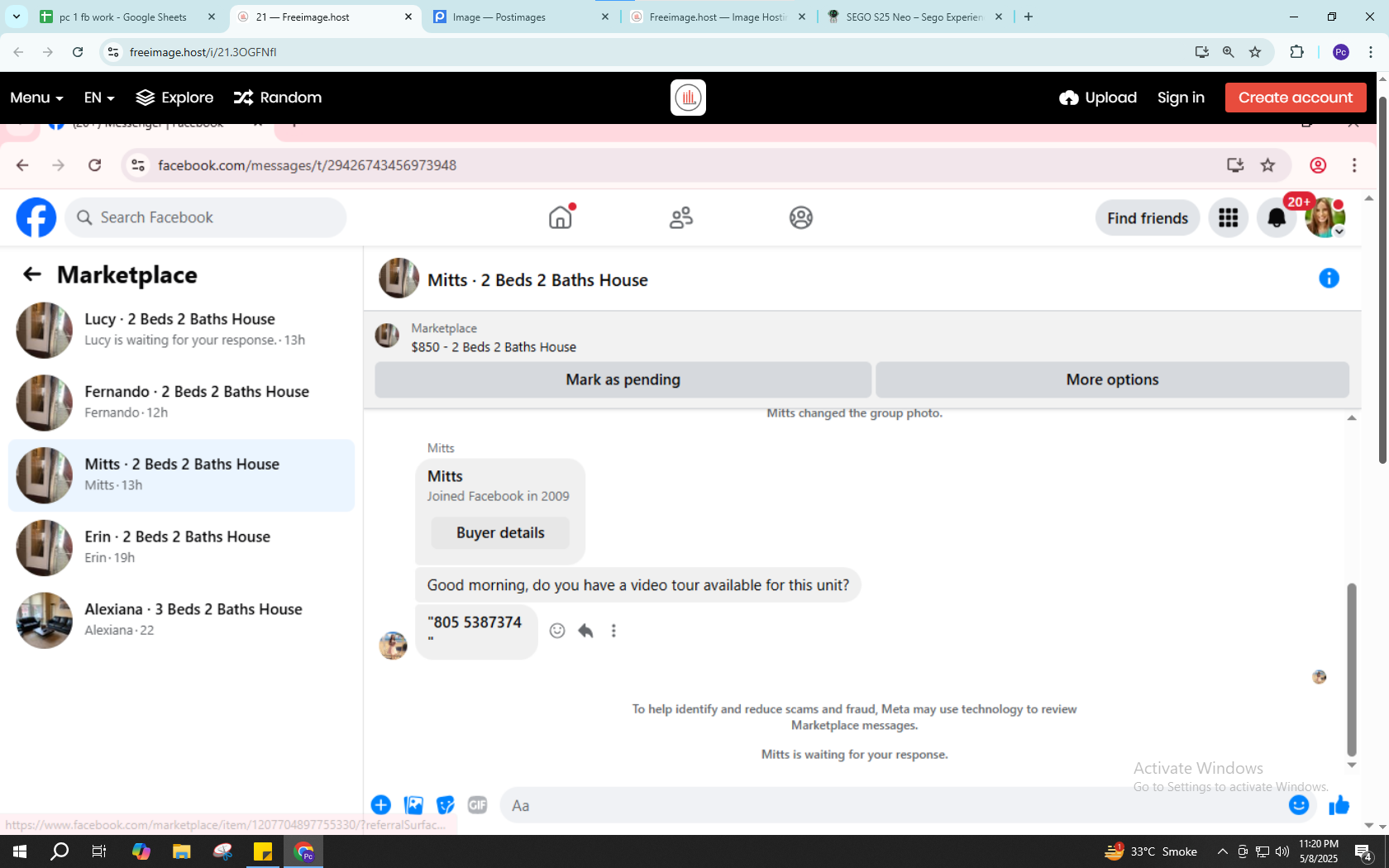Open Mitts' Buyer details
The height and width of the screenshot is (868, 1389).
(500, 533)
